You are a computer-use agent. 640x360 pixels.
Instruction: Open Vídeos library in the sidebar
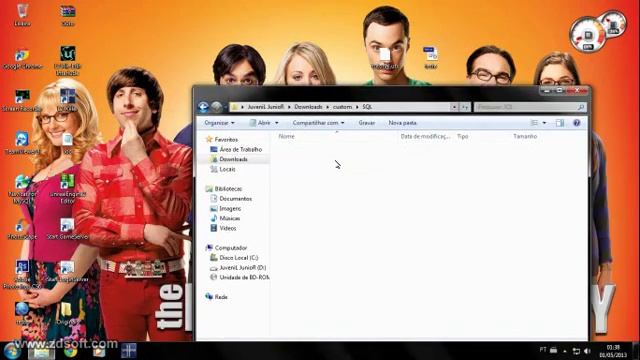click(x=227, y=228)
